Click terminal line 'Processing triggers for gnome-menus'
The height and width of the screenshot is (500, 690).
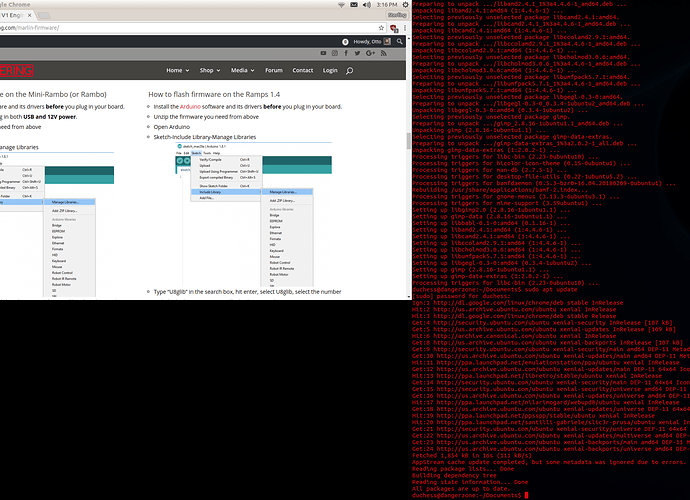516,196
